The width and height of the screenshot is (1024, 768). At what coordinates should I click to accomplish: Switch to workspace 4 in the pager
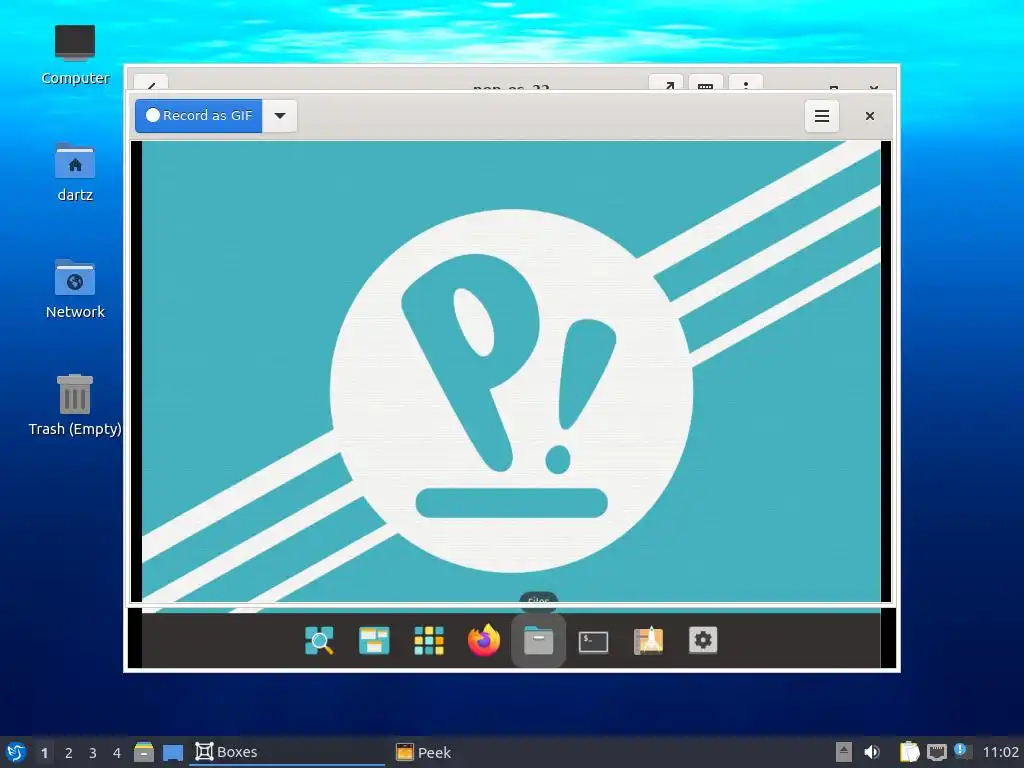[117, 753]
